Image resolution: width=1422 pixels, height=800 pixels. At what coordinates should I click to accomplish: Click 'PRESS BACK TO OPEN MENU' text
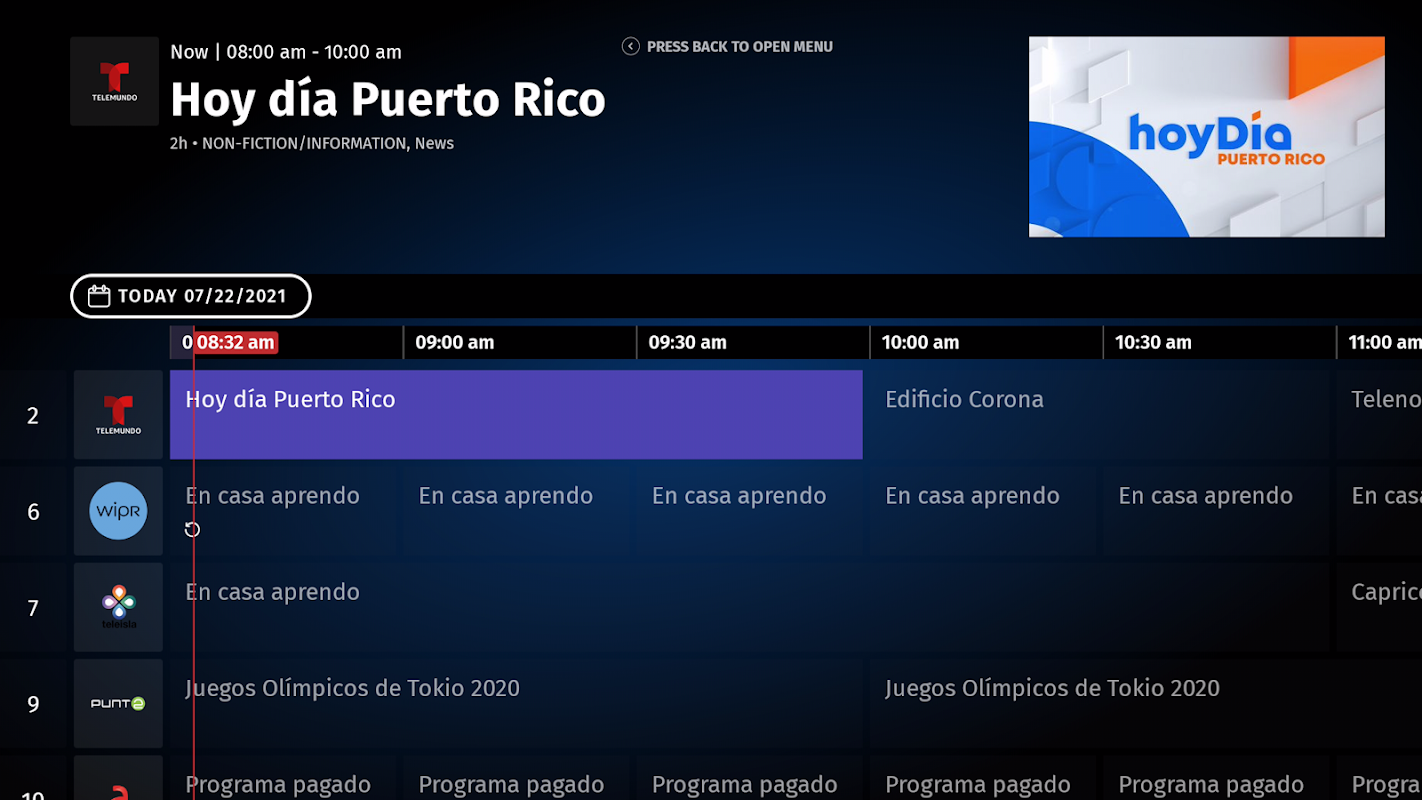coord(740,46)
